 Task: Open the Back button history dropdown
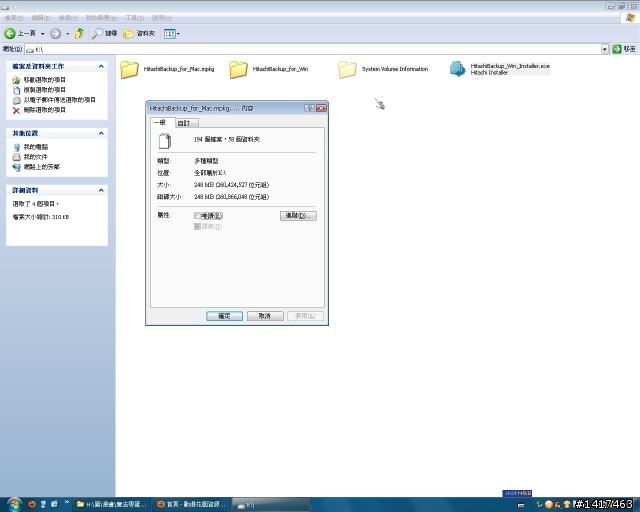pos(42,34)
